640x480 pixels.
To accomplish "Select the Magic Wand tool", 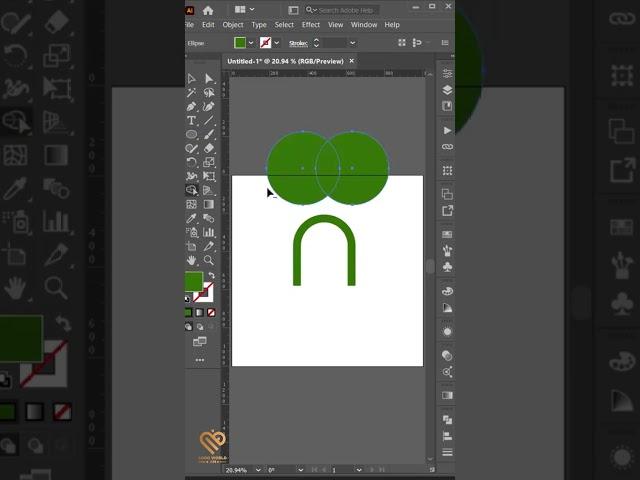I will pyautogui.click(x=191, y=93).
